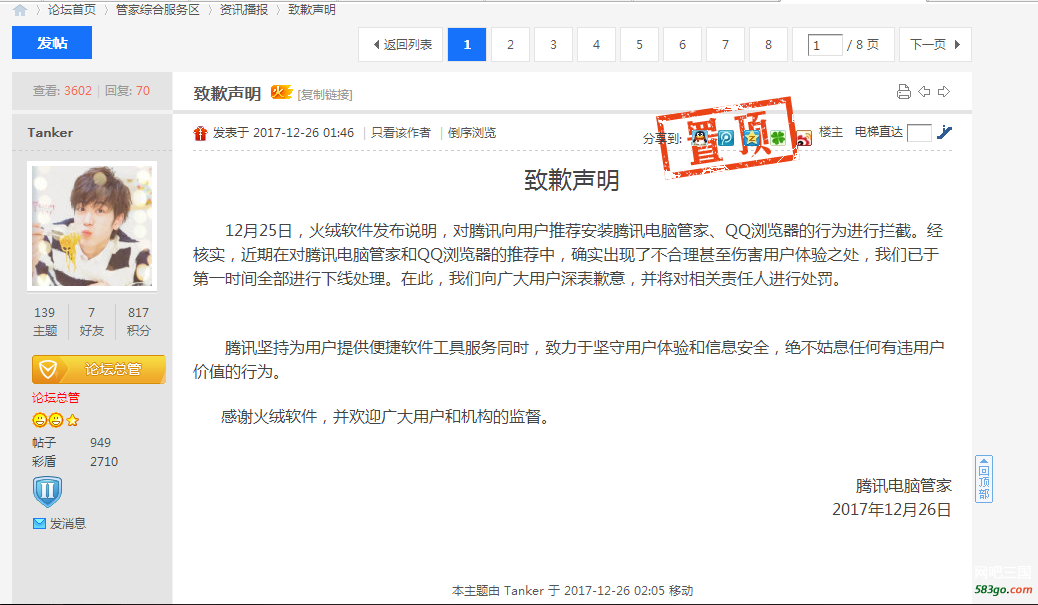This screenshot has height=605, width=1038.
Task: Click the post date 2017-12-26 01:46
Action: 303,132
